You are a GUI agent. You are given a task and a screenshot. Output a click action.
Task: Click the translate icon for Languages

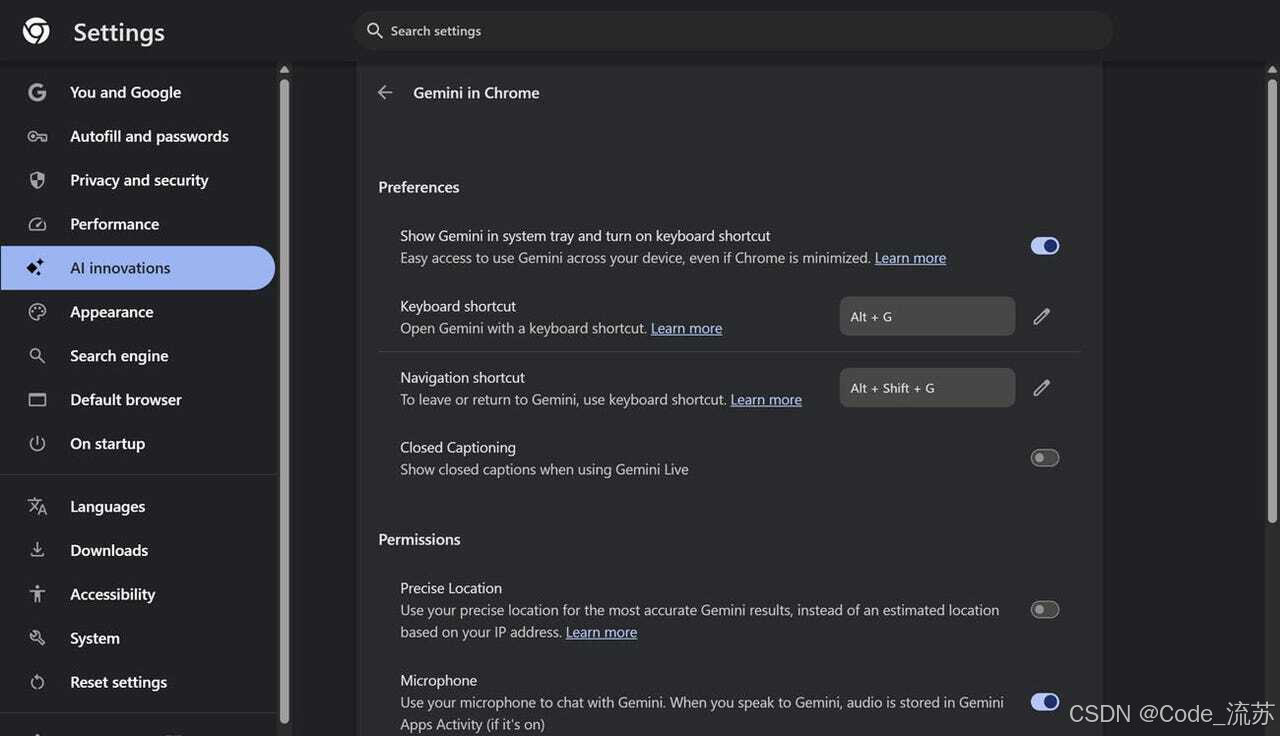coord(37,506)
